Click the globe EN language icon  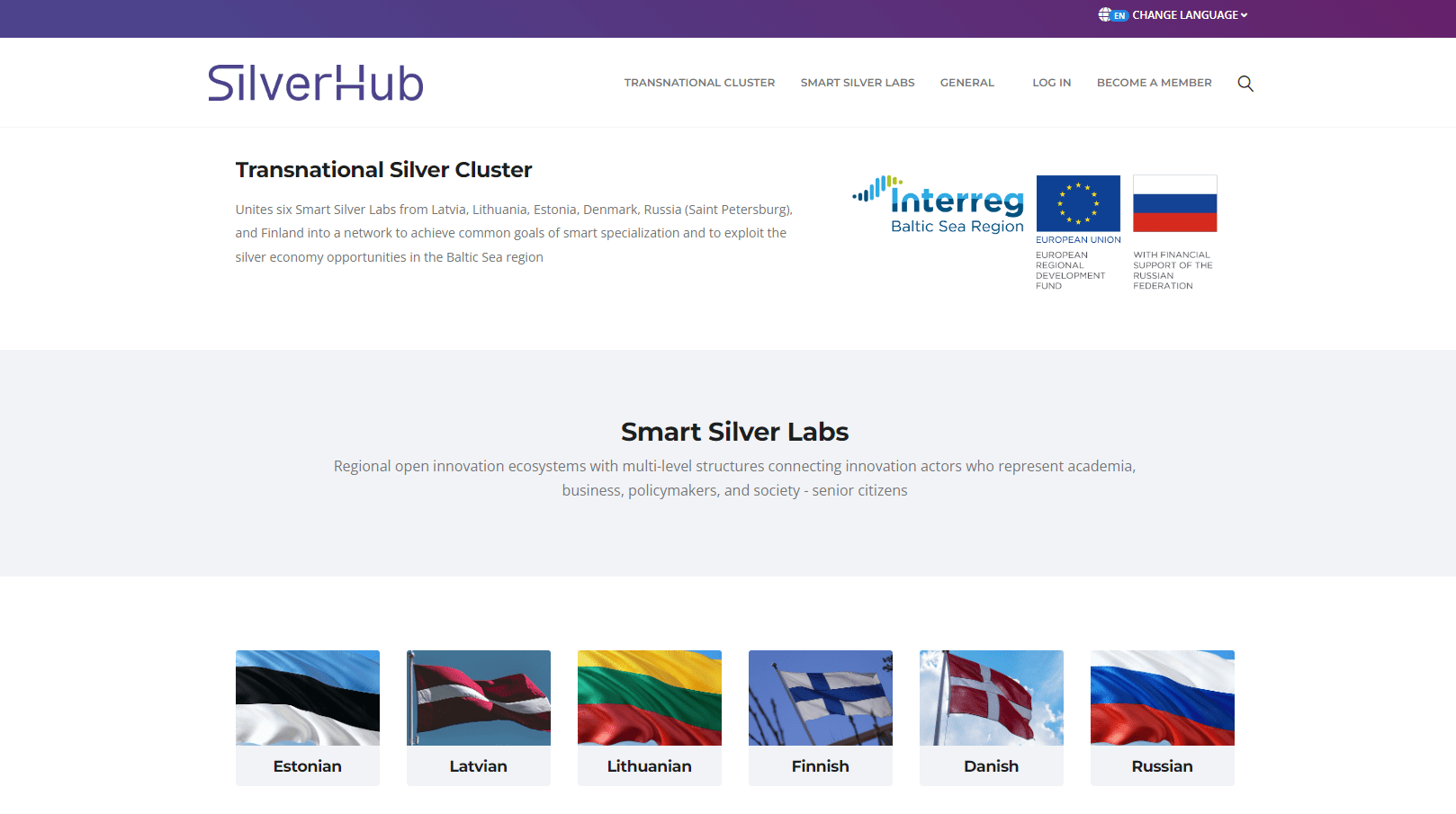tap(1112, 15)
